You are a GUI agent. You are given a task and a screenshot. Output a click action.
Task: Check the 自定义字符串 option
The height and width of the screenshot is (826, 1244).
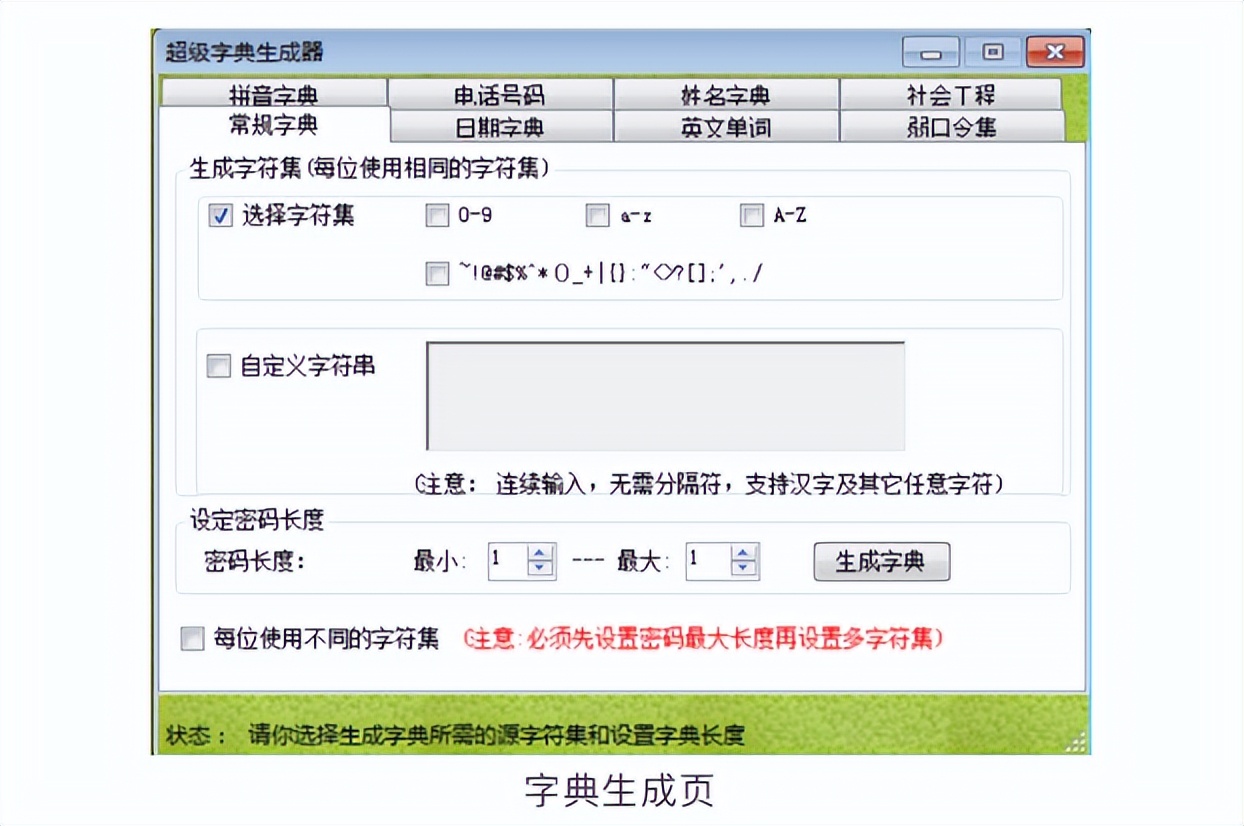tap(218, 366)
